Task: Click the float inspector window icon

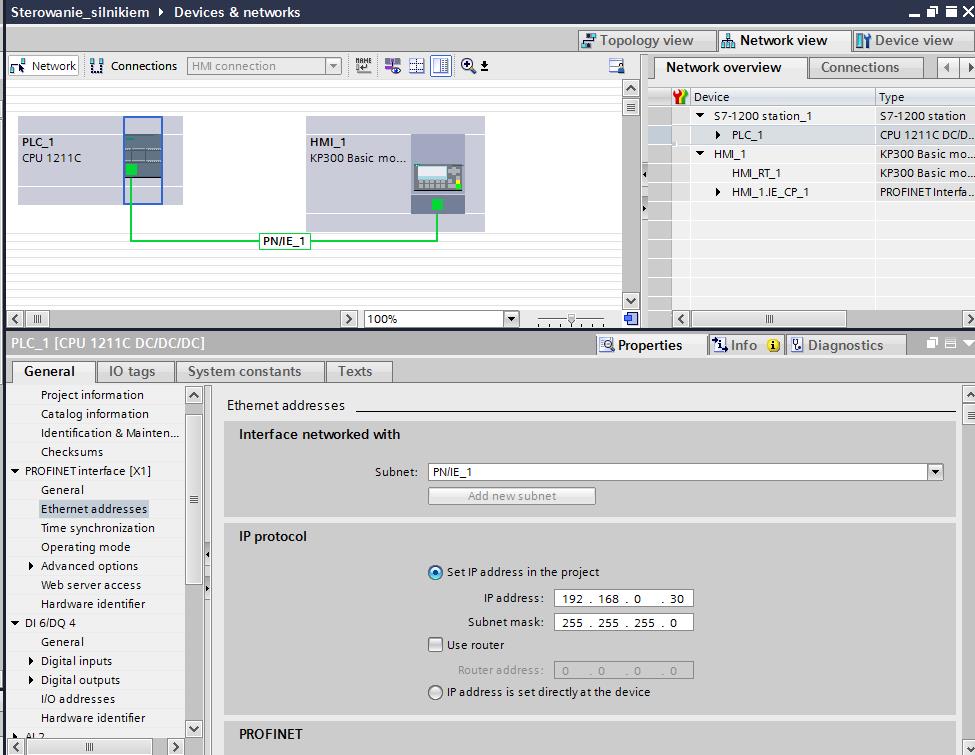Action: pyautogui.click(x=931, y=343)
